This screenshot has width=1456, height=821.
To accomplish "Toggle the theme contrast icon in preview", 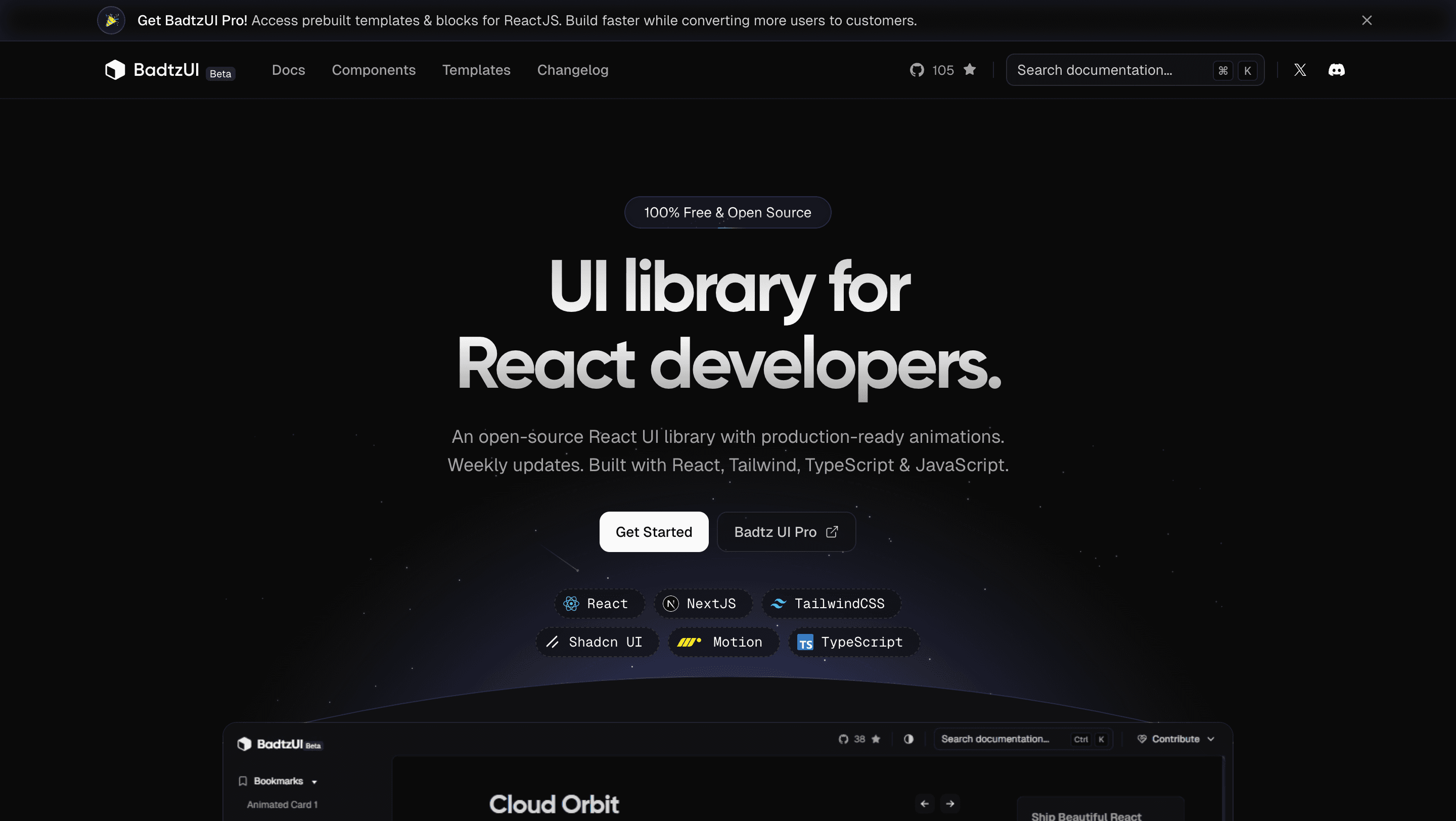I will (x=908, y=739).
